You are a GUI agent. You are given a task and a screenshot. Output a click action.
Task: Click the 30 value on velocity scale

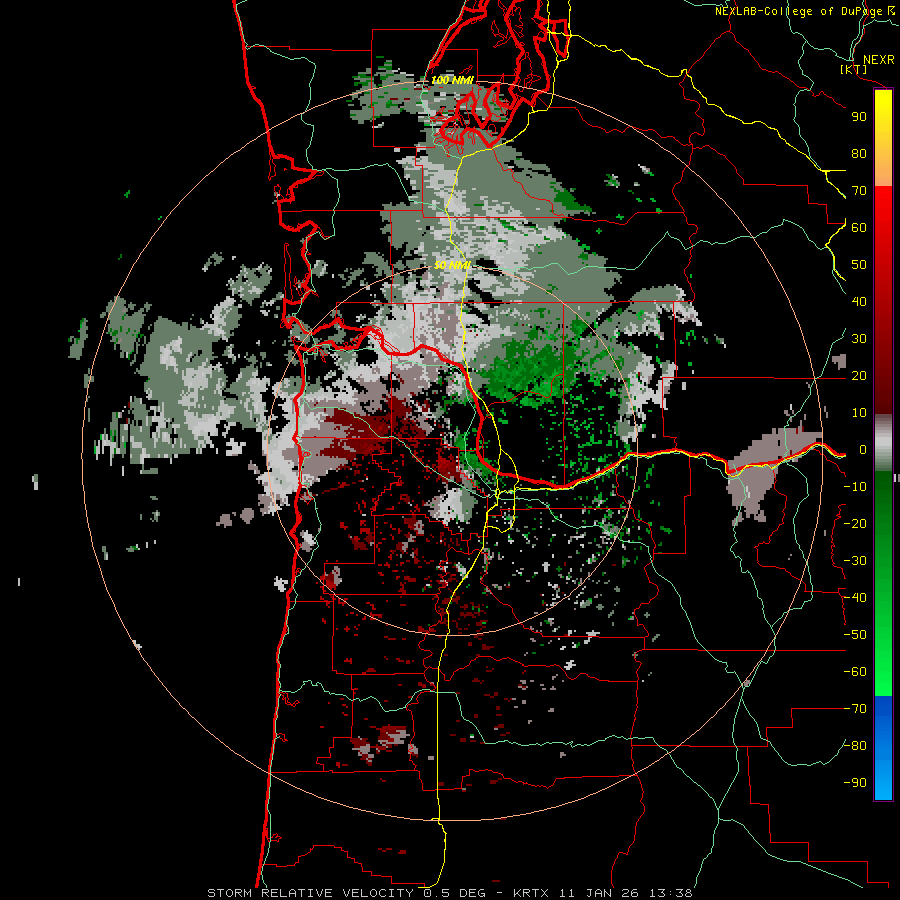coord(859,339)
